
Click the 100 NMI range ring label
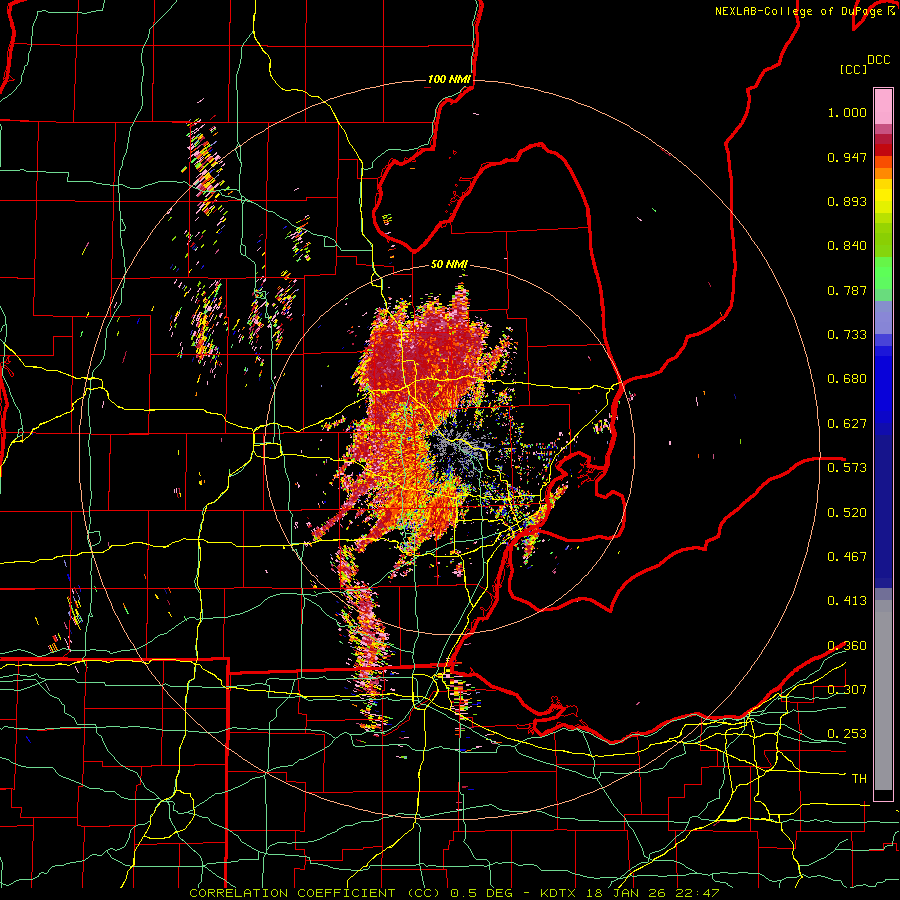pos(449,79)
